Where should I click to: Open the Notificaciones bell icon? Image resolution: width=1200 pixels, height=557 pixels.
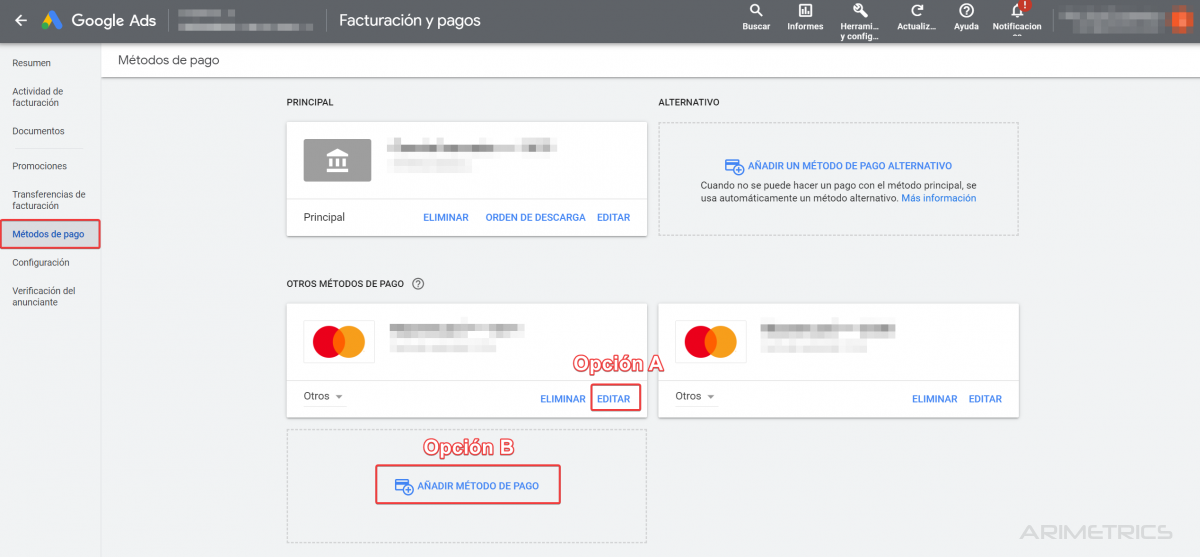[1017, 12]
